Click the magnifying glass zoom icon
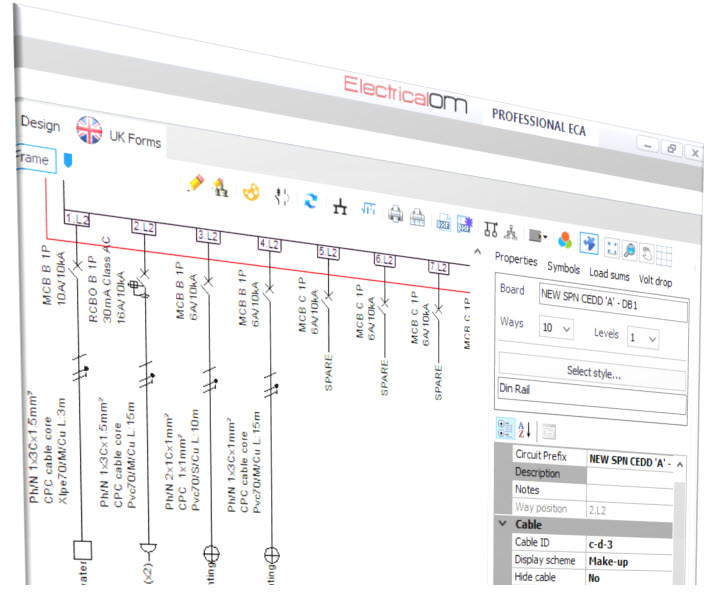This screenshot has height=593, width=715. pyautogui.click(x=629, y=250)
